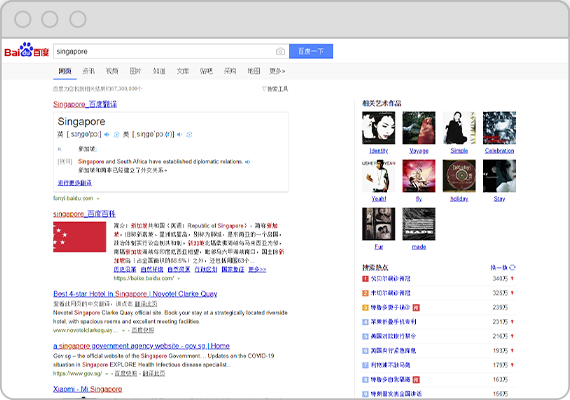Switch to the 采购 tab
The height and width of the screenshot is (400, 570).
click(x=230, y=71)
